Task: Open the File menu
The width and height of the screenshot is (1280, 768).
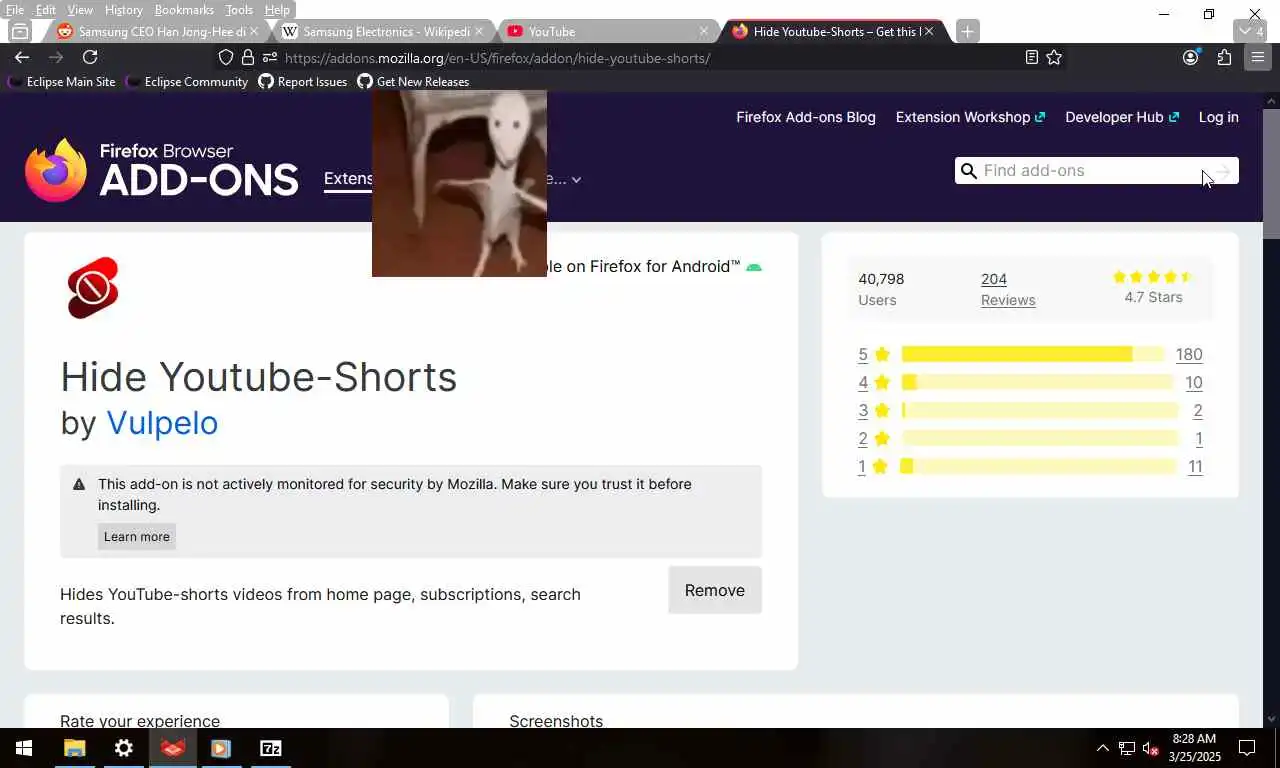Action: (15, 10)
